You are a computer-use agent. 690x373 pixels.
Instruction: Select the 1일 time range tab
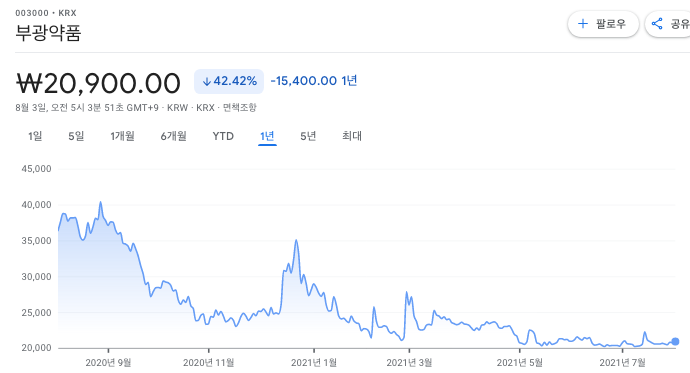pos(35,136)
